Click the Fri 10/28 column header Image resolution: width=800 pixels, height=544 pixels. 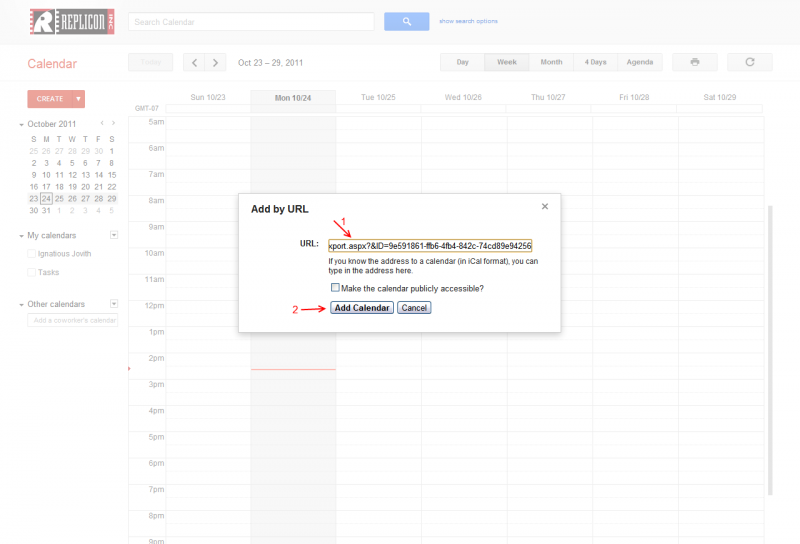click(634, 97)
